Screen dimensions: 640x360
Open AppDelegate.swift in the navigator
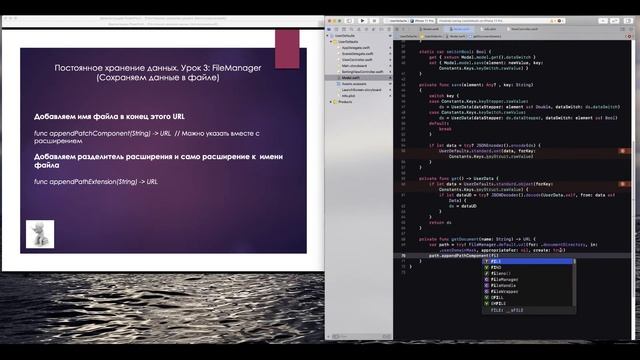pos(356,48)
